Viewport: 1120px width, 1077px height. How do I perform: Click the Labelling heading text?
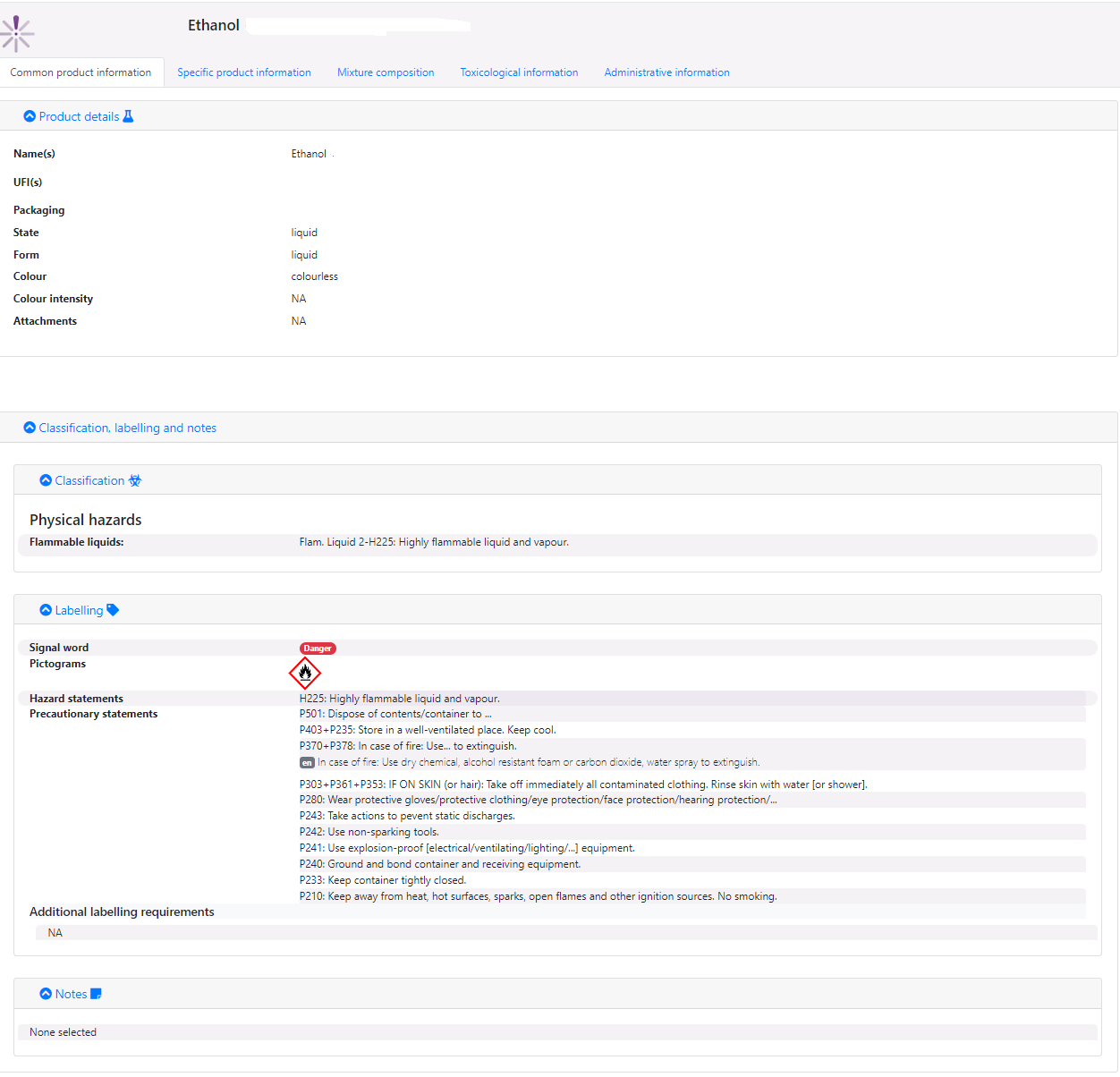pyautogui.click(x=79, y=610)
